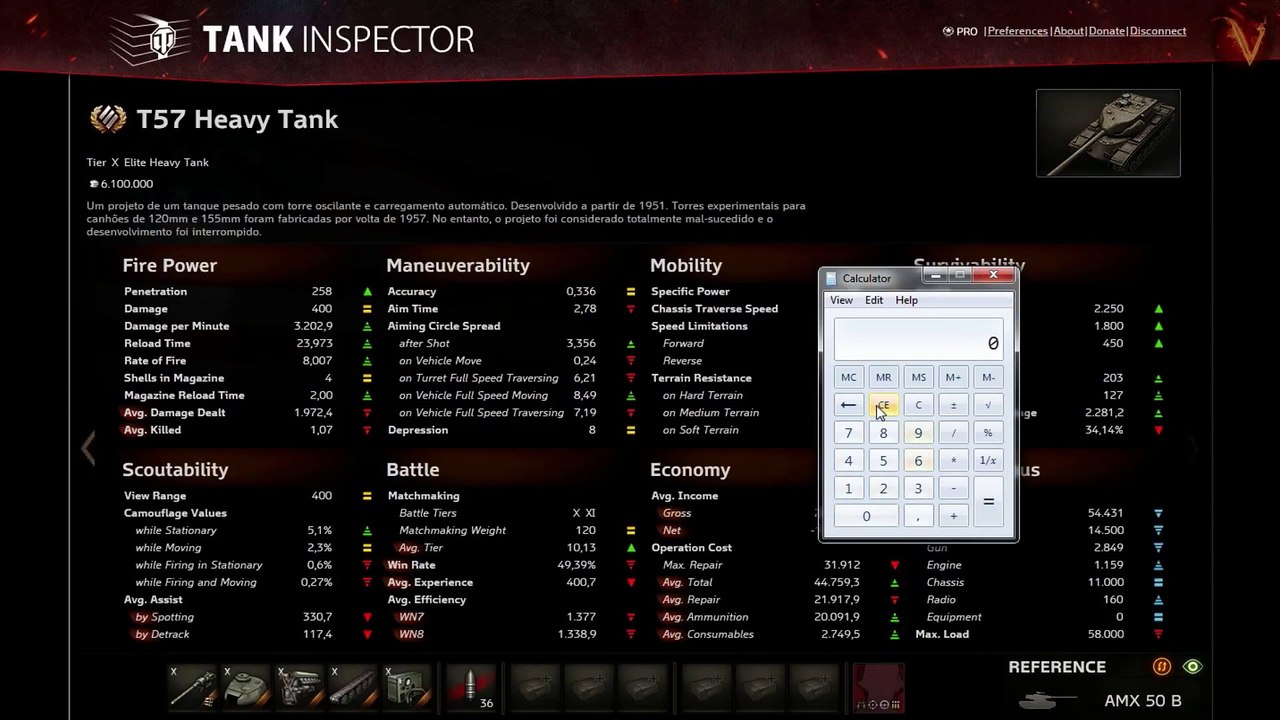Click the MC memory clear button
Image resolution: width=1280 pixels, height=720 pixels.
coord(848,377)
